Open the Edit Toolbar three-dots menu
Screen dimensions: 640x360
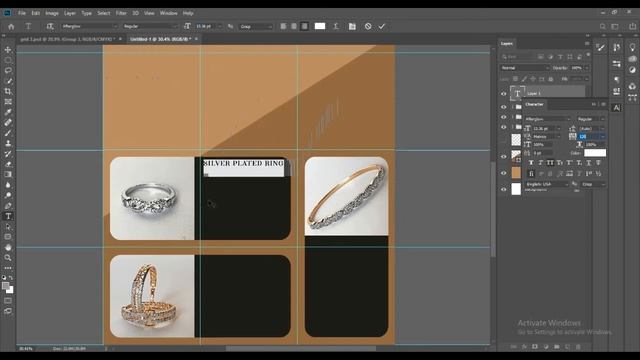pos(8,268)
